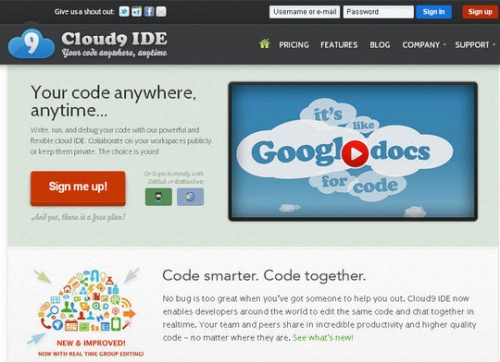Open the New & Improved cloud graphic
The image size is (500, 362).
[x=88, y=301]
